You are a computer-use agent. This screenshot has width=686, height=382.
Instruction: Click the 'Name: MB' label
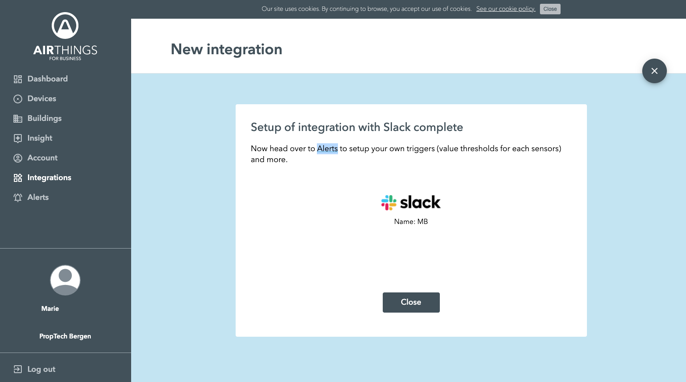coord(411,221)
